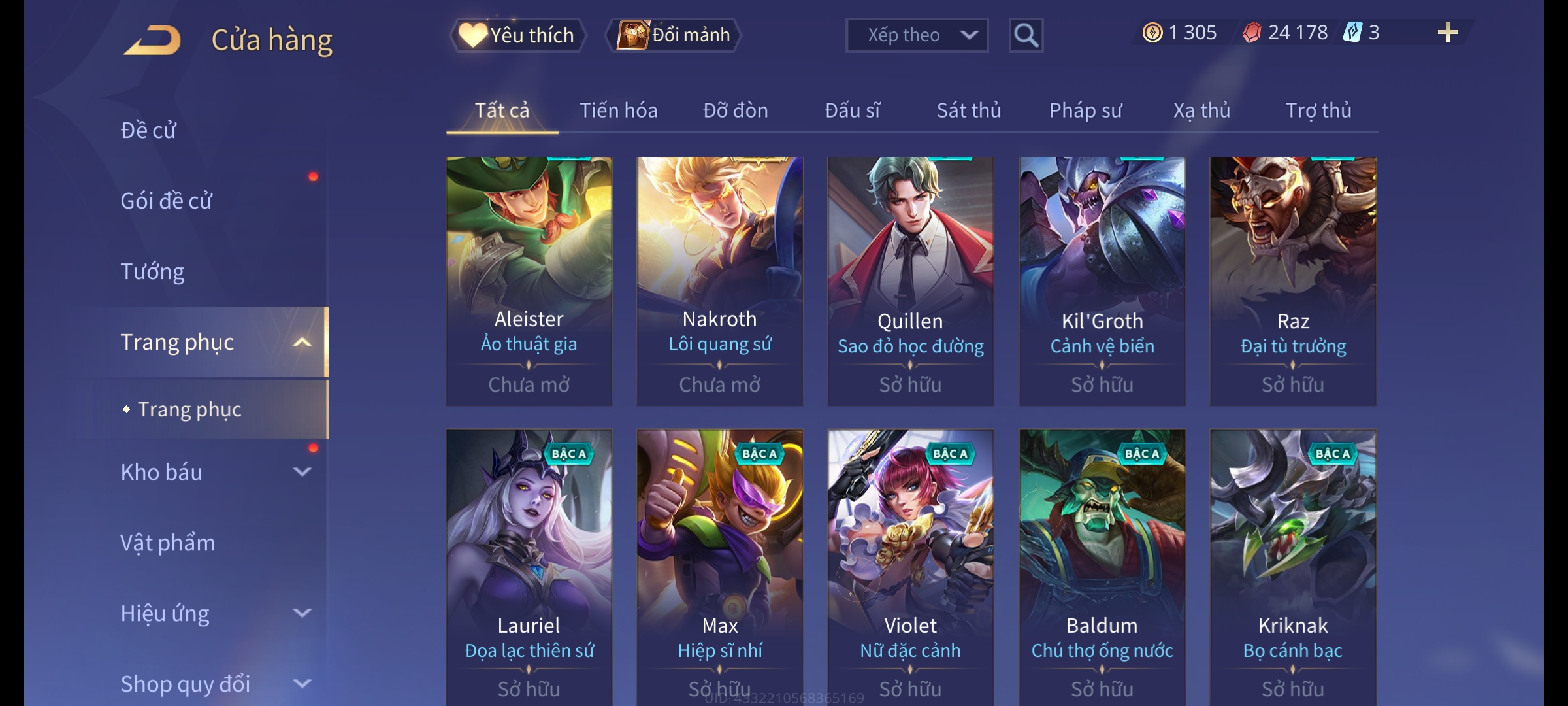Open Yêu thích heart favorites

(x=517, y=35)
